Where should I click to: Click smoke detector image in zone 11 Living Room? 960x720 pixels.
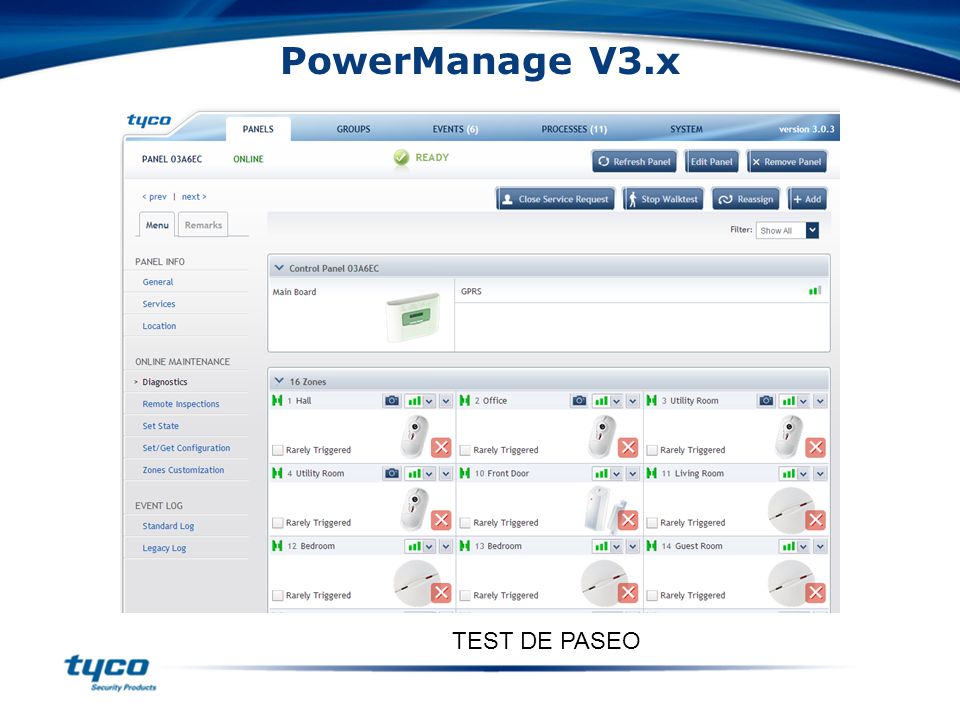coord(791,510)
